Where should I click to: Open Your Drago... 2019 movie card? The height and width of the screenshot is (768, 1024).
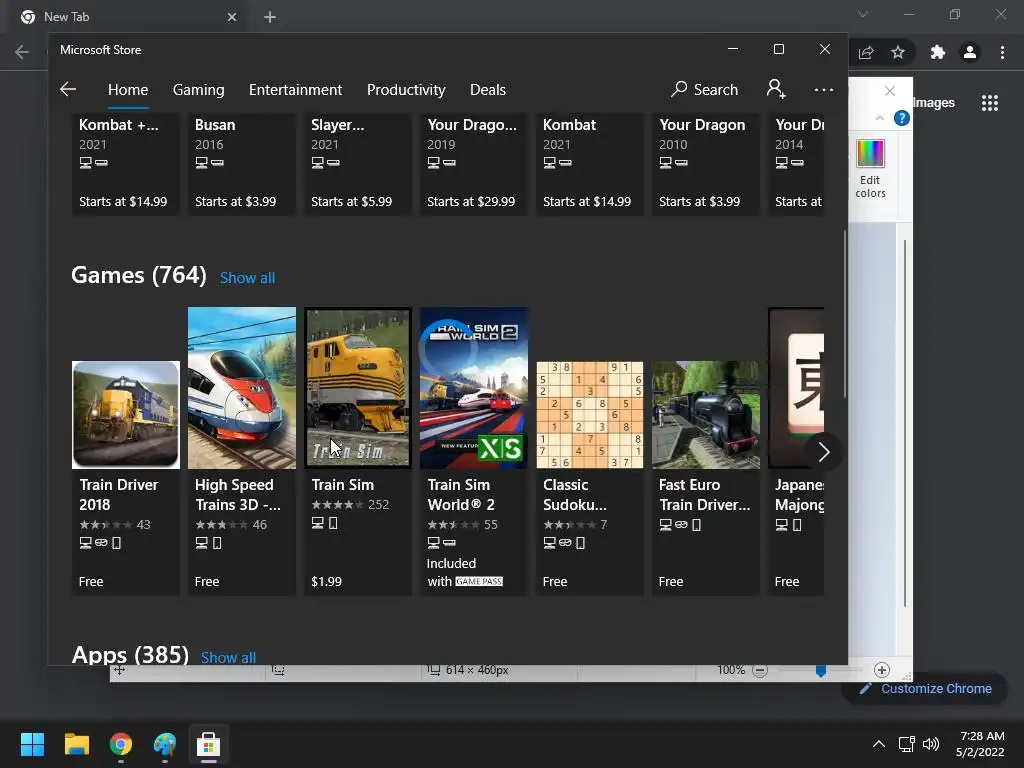(474, 164)
